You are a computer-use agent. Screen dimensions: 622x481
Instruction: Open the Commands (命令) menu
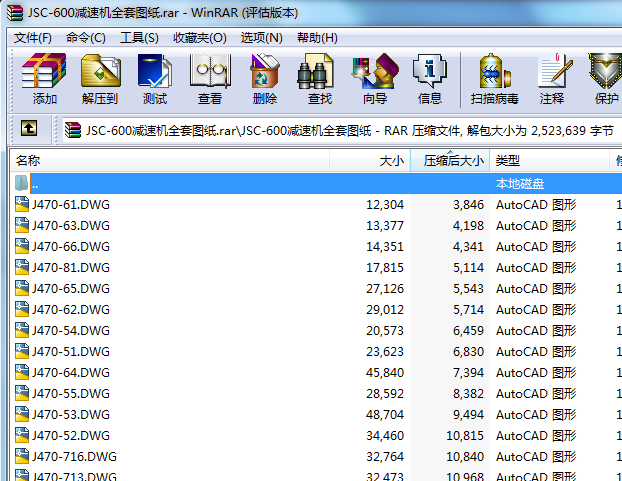[x=86, y=38]
